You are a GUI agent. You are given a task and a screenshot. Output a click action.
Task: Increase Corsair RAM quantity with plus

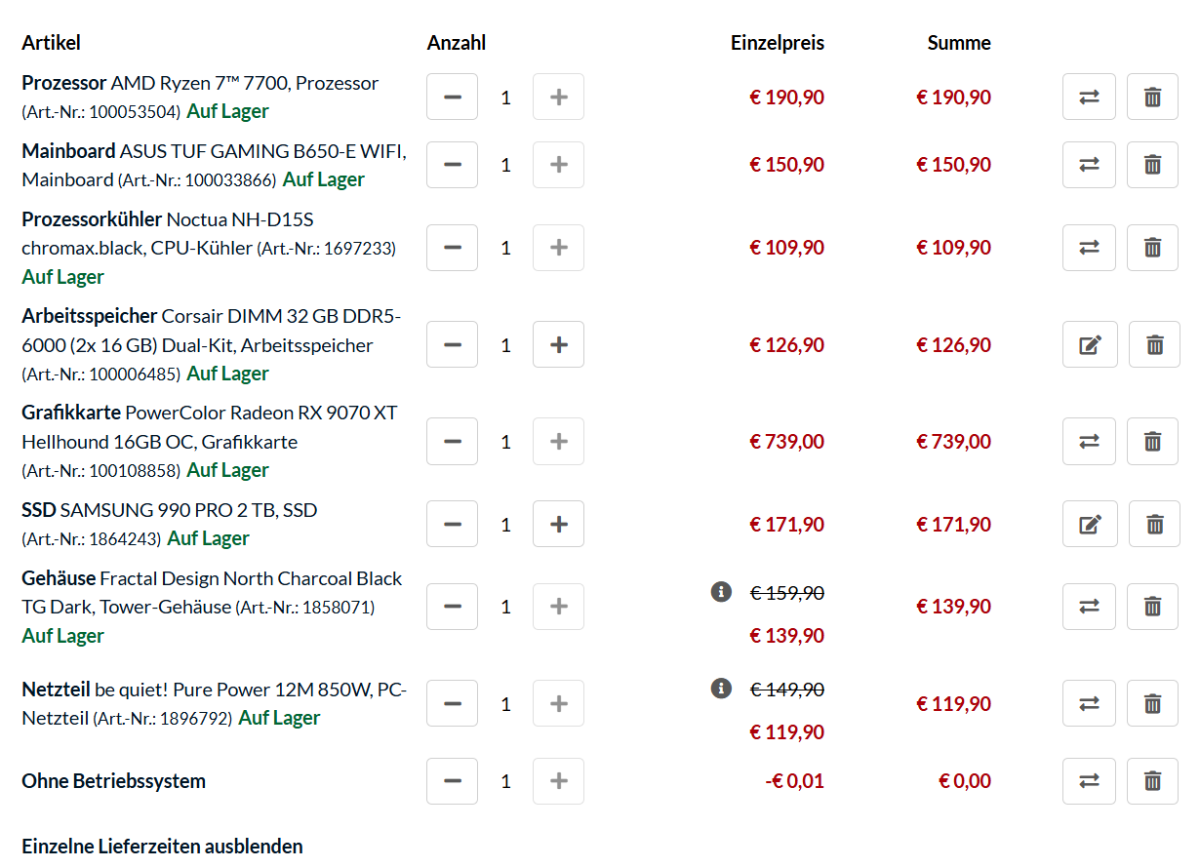(558, 345)
